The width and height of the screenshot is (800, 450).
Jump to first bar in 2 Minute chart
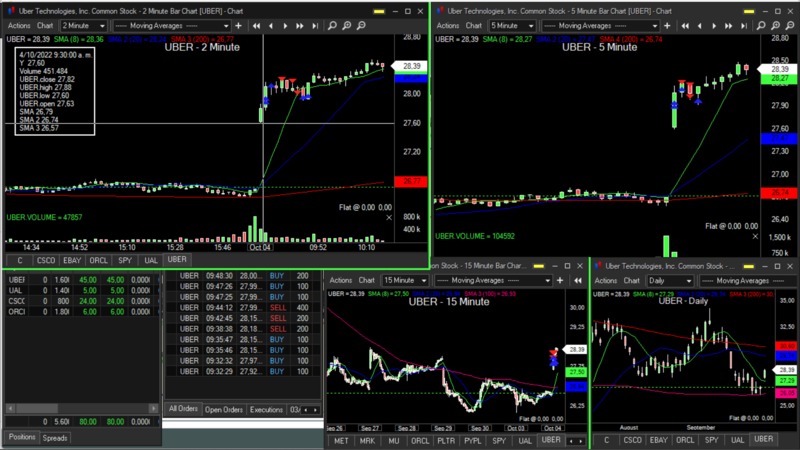257,25
